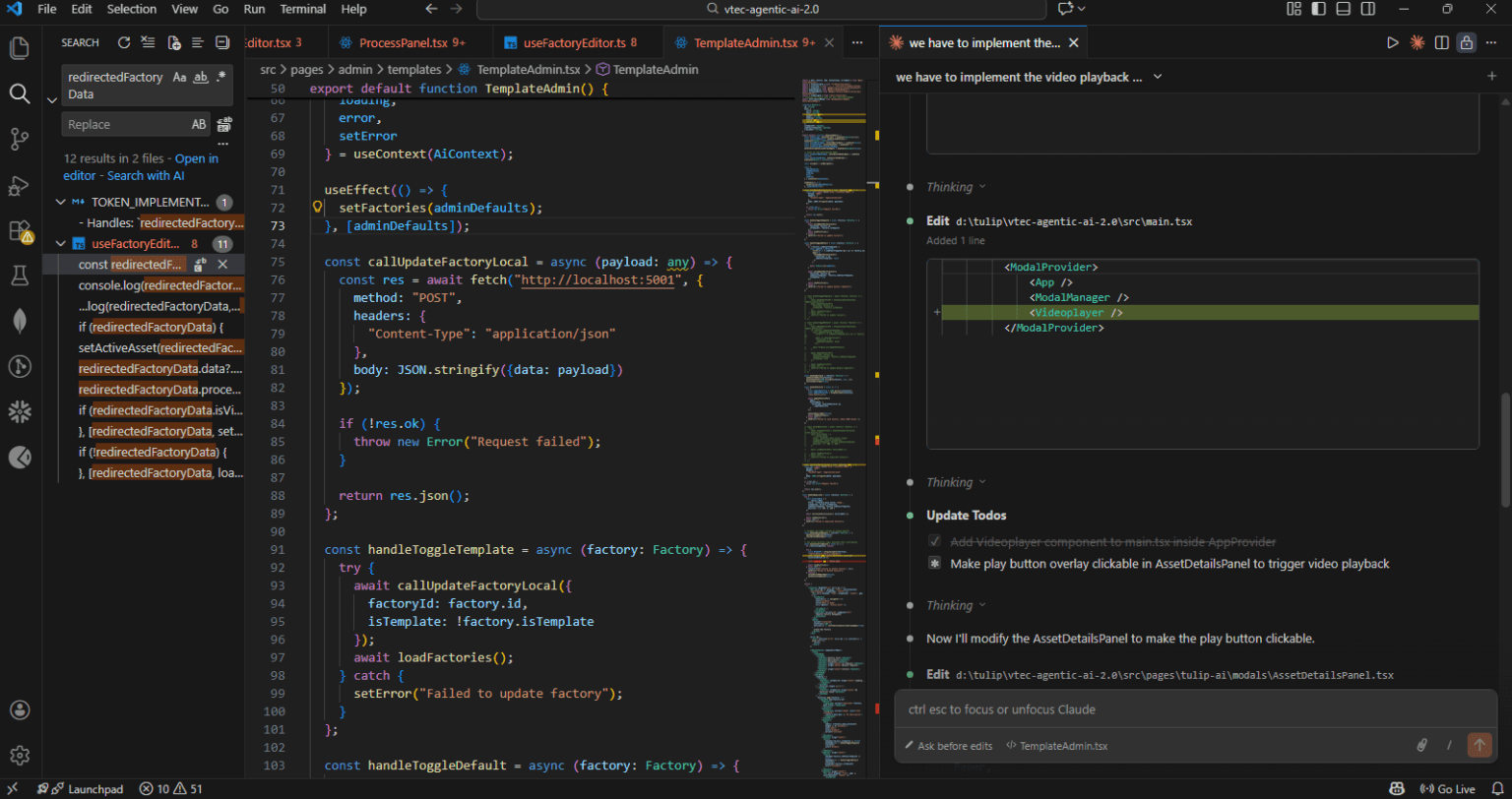Open the Explorer view in activity bar
1512x799 pixels.
pyautogui.click(x=19, y=48)
